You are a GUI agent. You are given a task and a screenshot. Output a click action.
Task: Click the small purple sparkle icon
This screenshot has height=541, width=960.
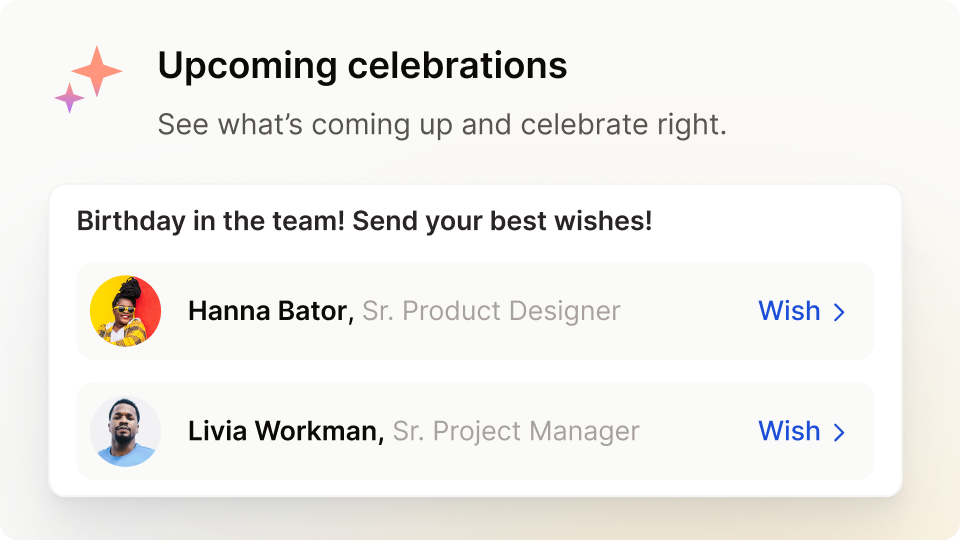pyautogui.click(x=69, y=98)
